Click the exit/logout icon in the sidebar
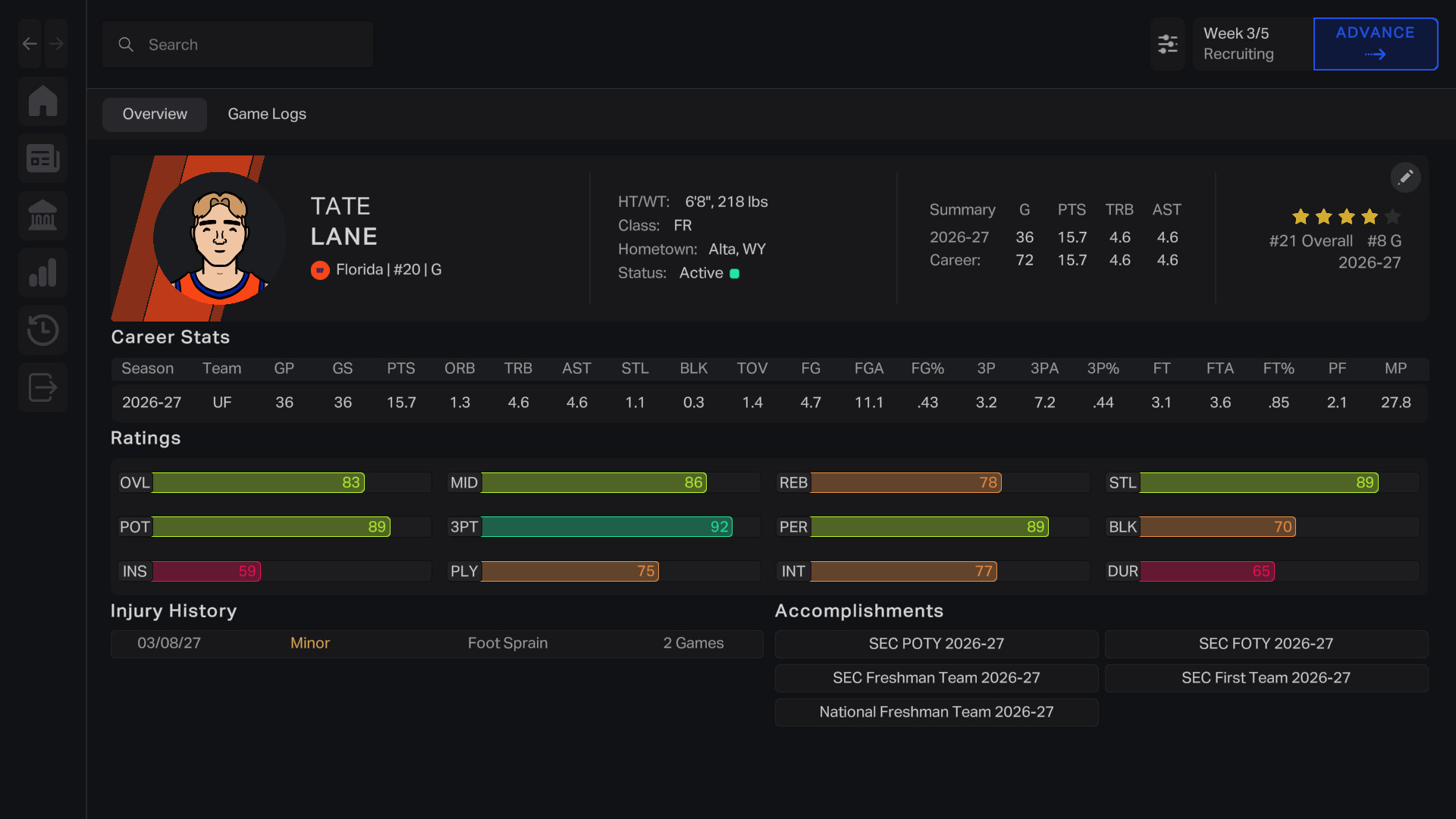 pos(42,387)
